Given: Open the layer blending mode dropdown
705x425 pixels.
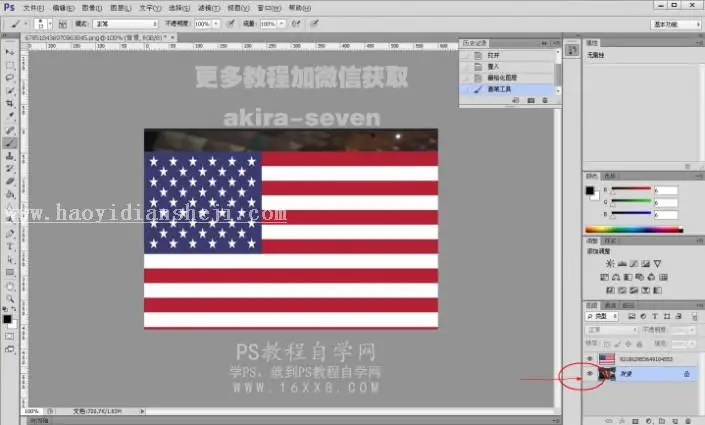Looking at the screenshot, I should 611,330.
